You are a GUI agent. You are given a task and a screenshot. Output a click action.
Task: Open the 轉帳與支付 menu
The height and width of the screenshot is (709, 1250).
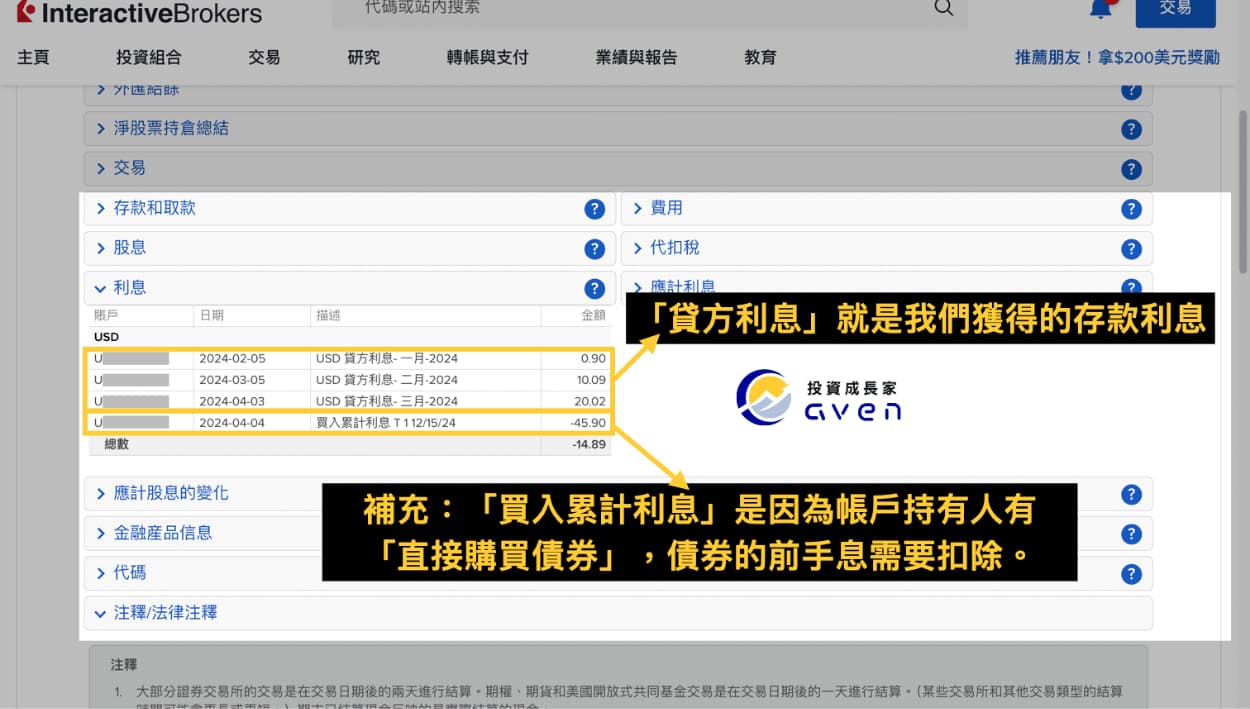487,57
